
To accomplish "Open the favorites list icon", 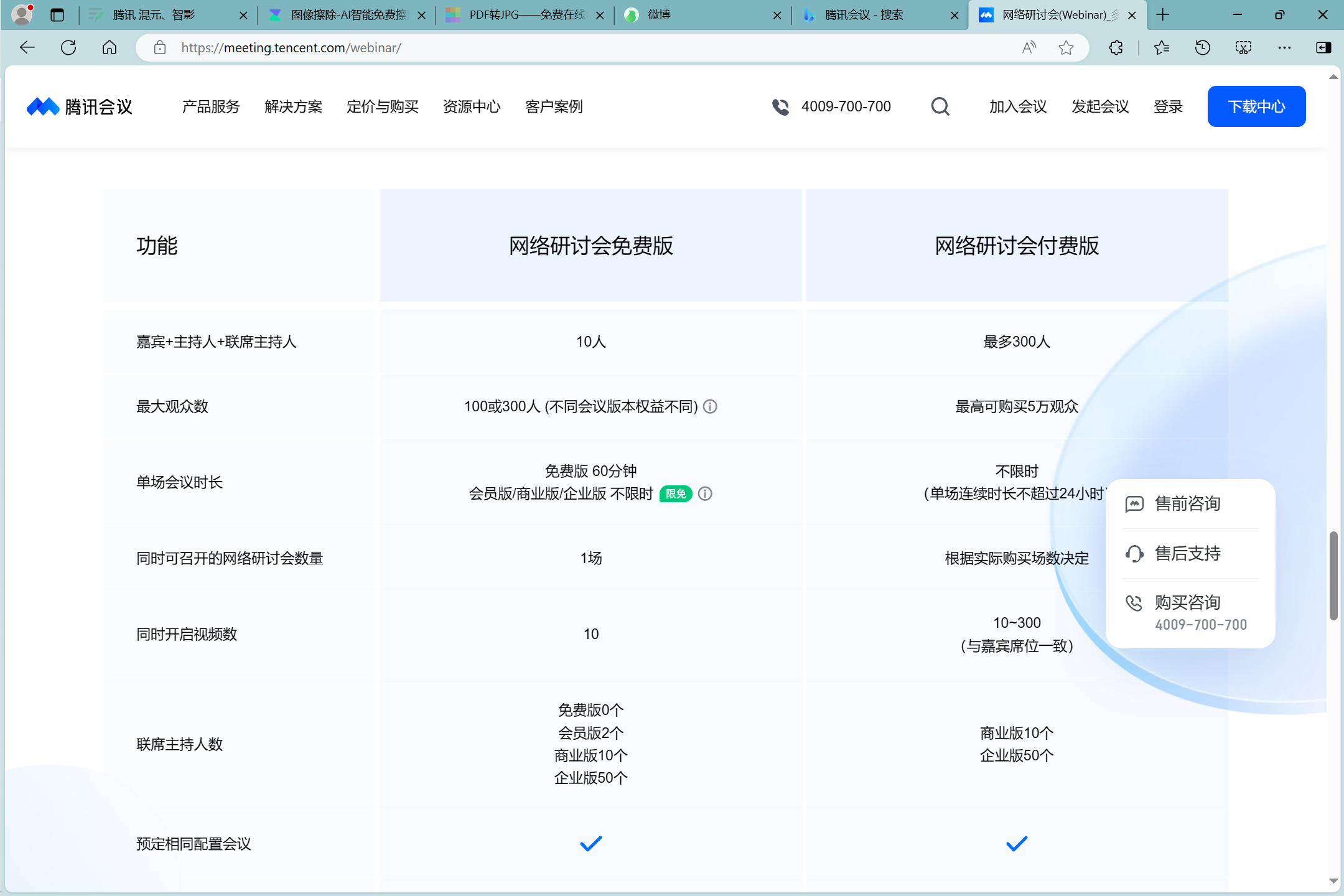I will click(x=1162, y=47).
